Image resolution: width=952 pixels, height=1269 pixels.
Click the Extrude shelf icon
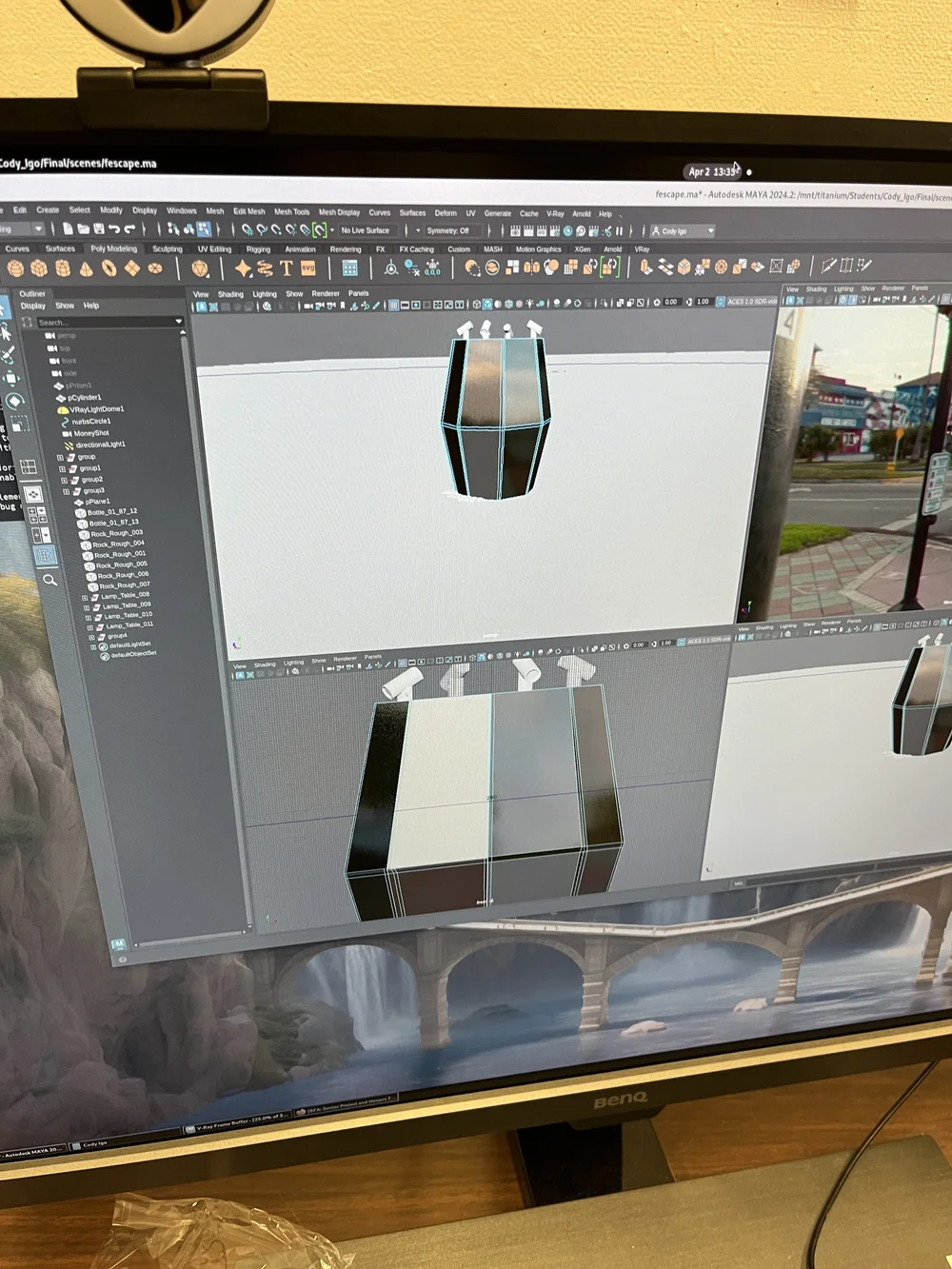[x=645, y=268]
